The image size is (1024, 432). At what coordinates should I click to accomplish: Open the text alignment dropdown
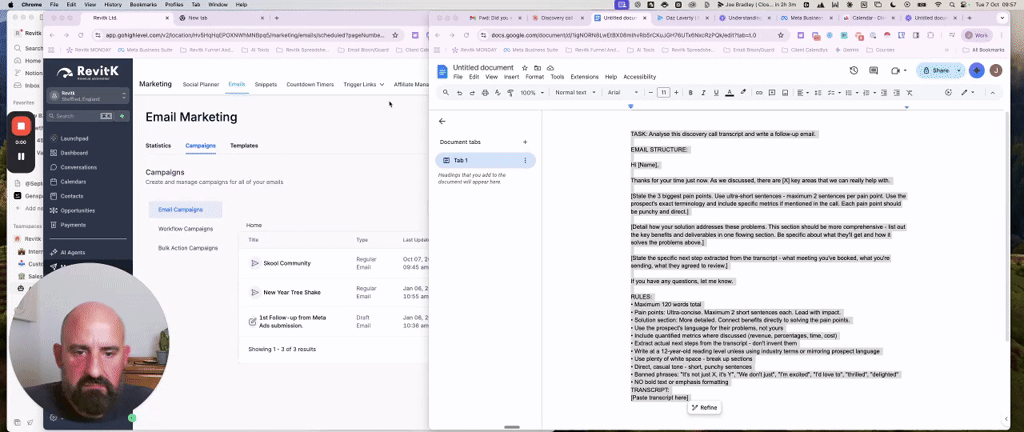(803, 93)
